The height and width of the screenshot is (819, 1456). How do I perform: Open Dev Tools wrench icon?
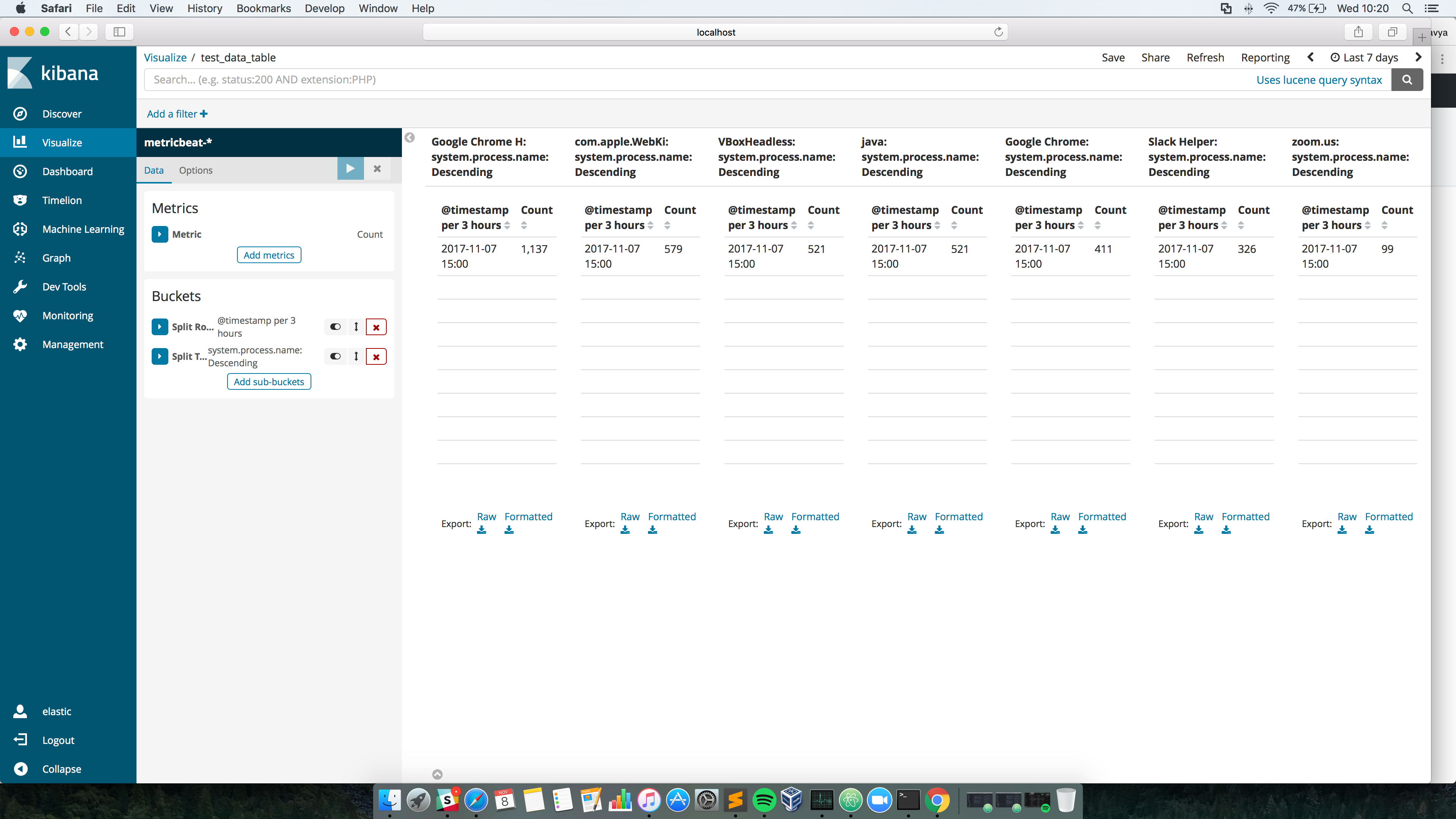click(x=20, y=287)
